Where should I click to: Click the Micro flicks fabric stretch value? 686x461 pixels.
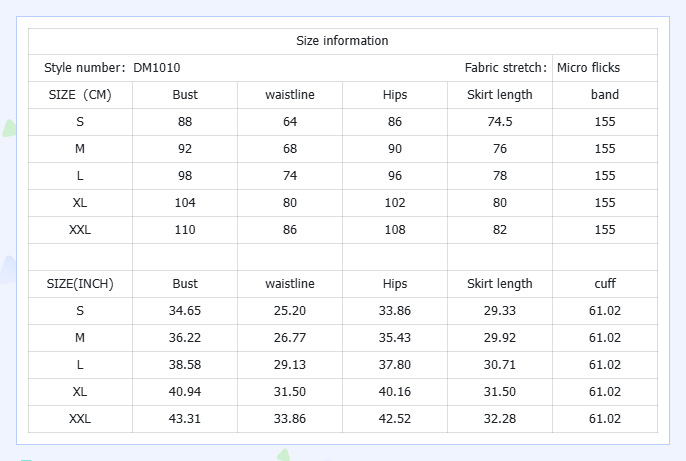[x=588, y=68]
